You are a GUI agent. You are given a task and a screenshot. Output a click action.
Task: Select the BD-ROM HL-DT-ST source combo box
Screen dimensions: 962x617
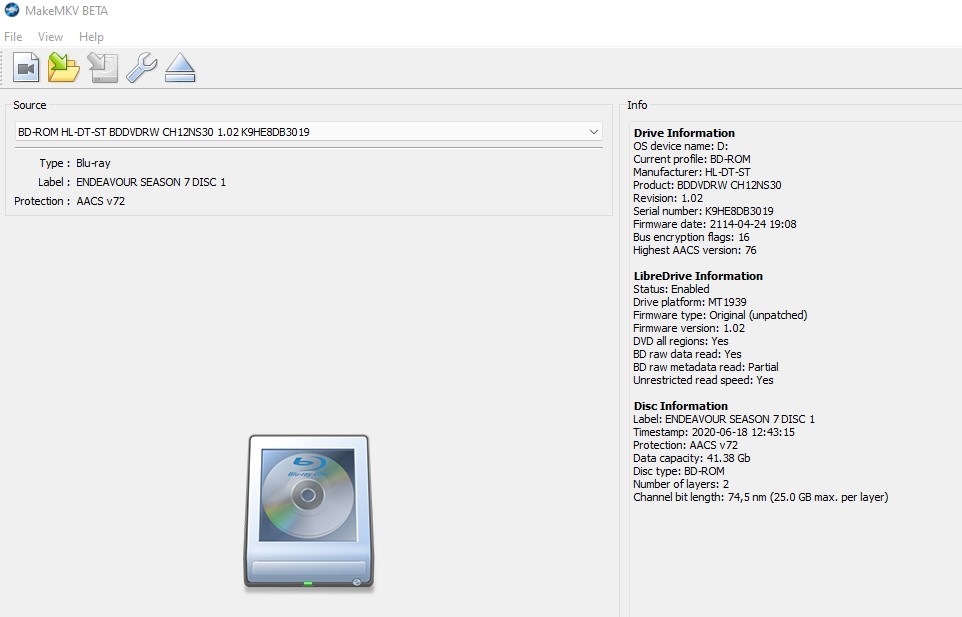pyautogui.click(x=309, y=132)
